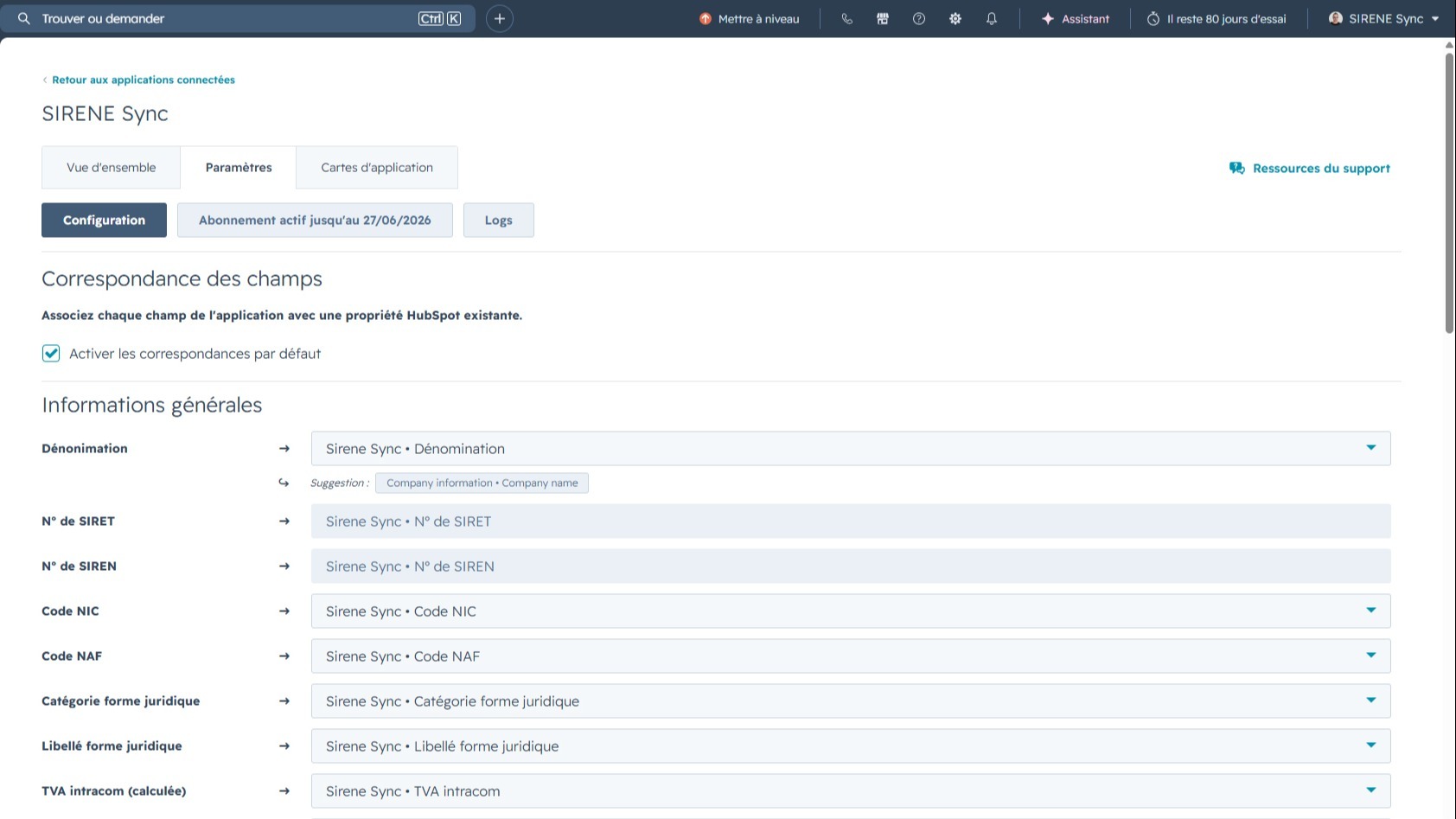Click the N° de SIREN disabled field
This screenshot has width=1456, height=819.
coord(851,566)
